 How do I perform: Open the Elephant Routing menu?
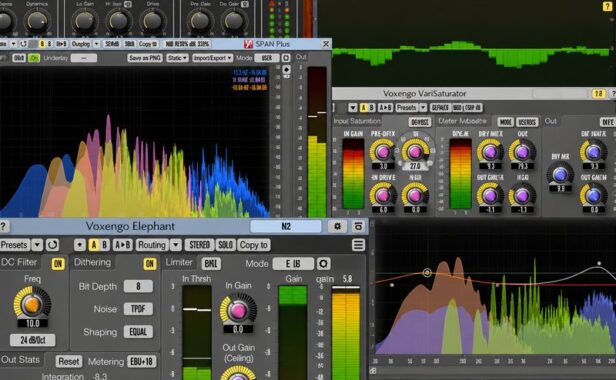[x=152, y=245]
